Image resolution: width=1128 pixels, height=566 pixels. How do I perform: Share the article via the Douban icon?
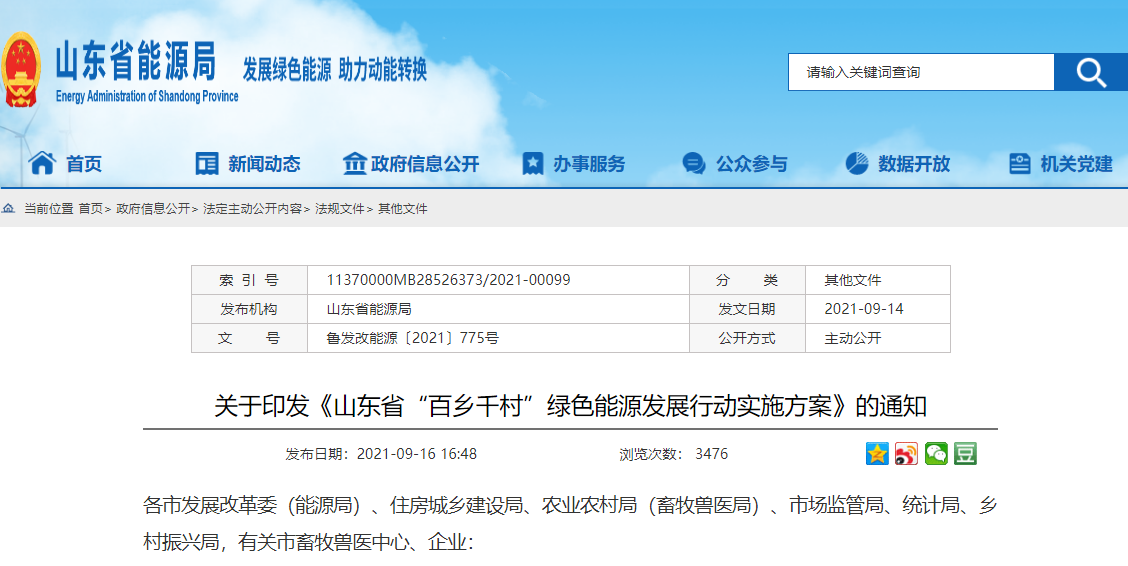click(x=965, y=454)
